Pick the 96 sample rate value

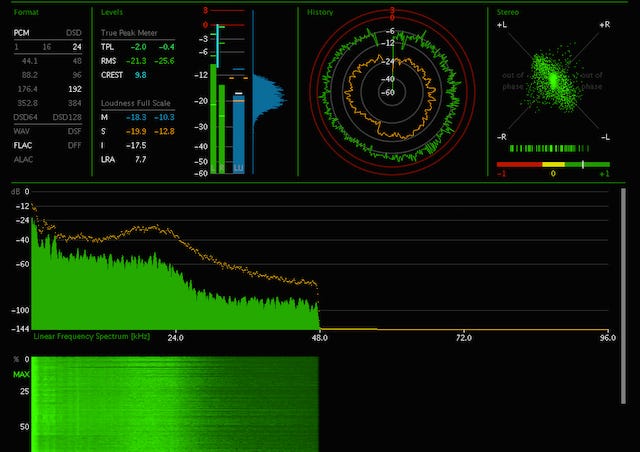click(x=77, y=75)
